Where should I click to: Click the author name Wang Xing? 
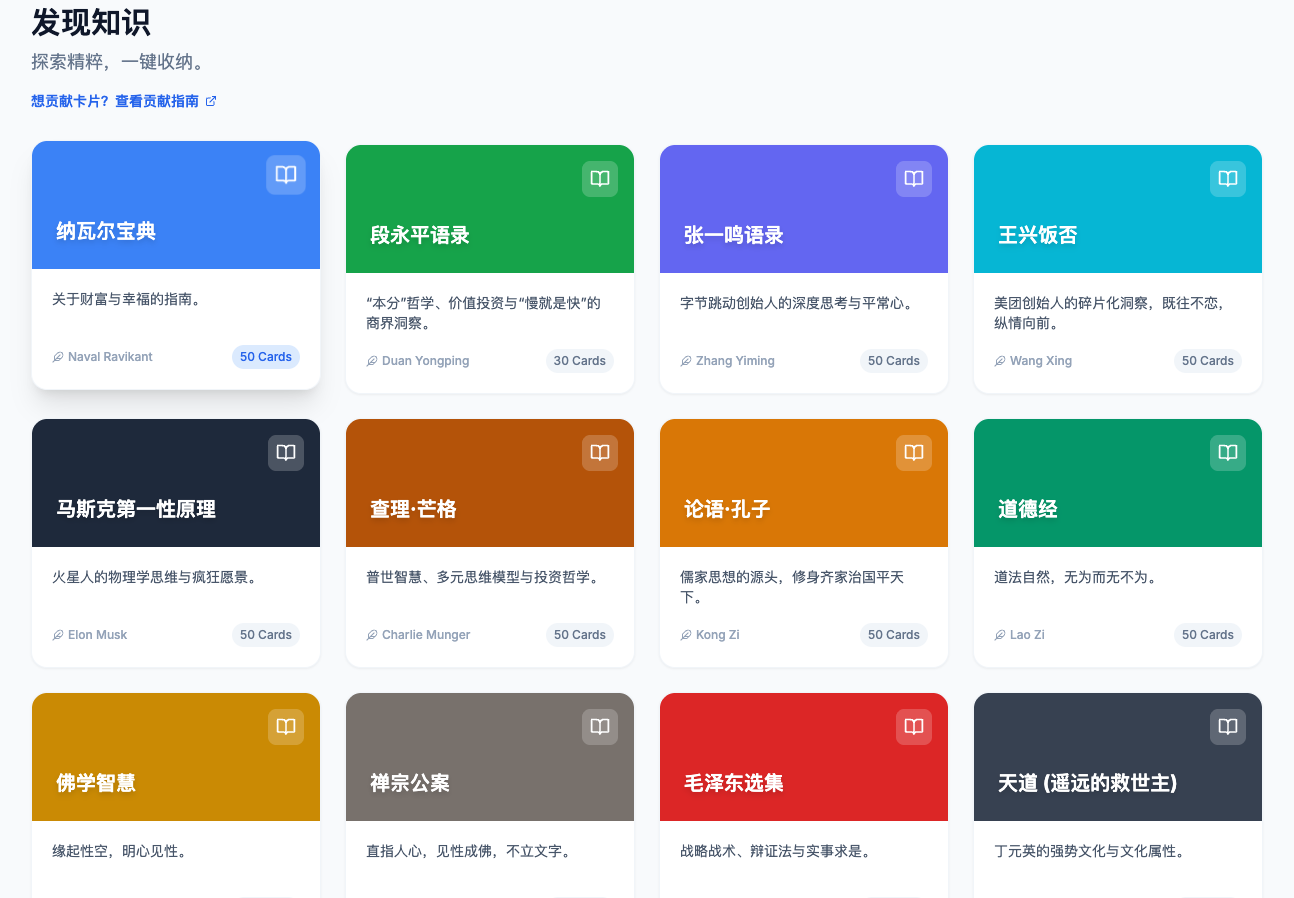(1041, 361)
